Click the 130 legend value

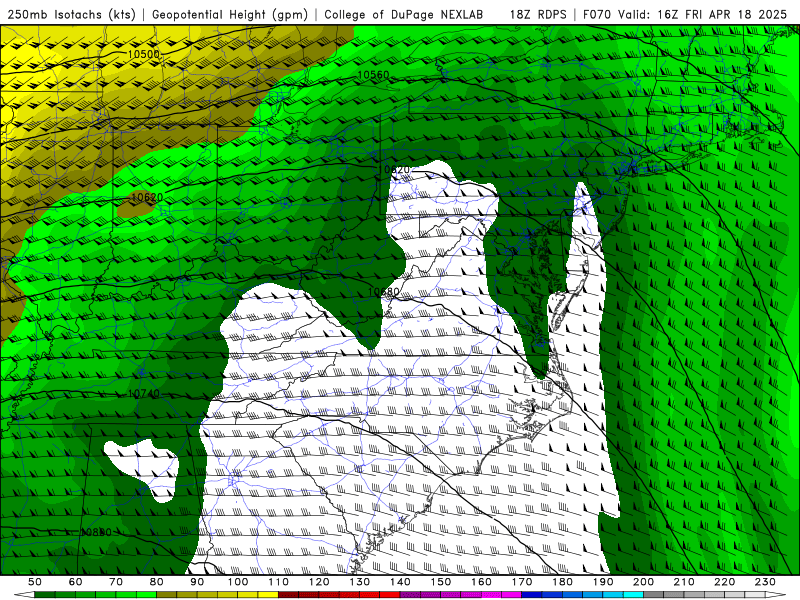(x=360, y=582)
